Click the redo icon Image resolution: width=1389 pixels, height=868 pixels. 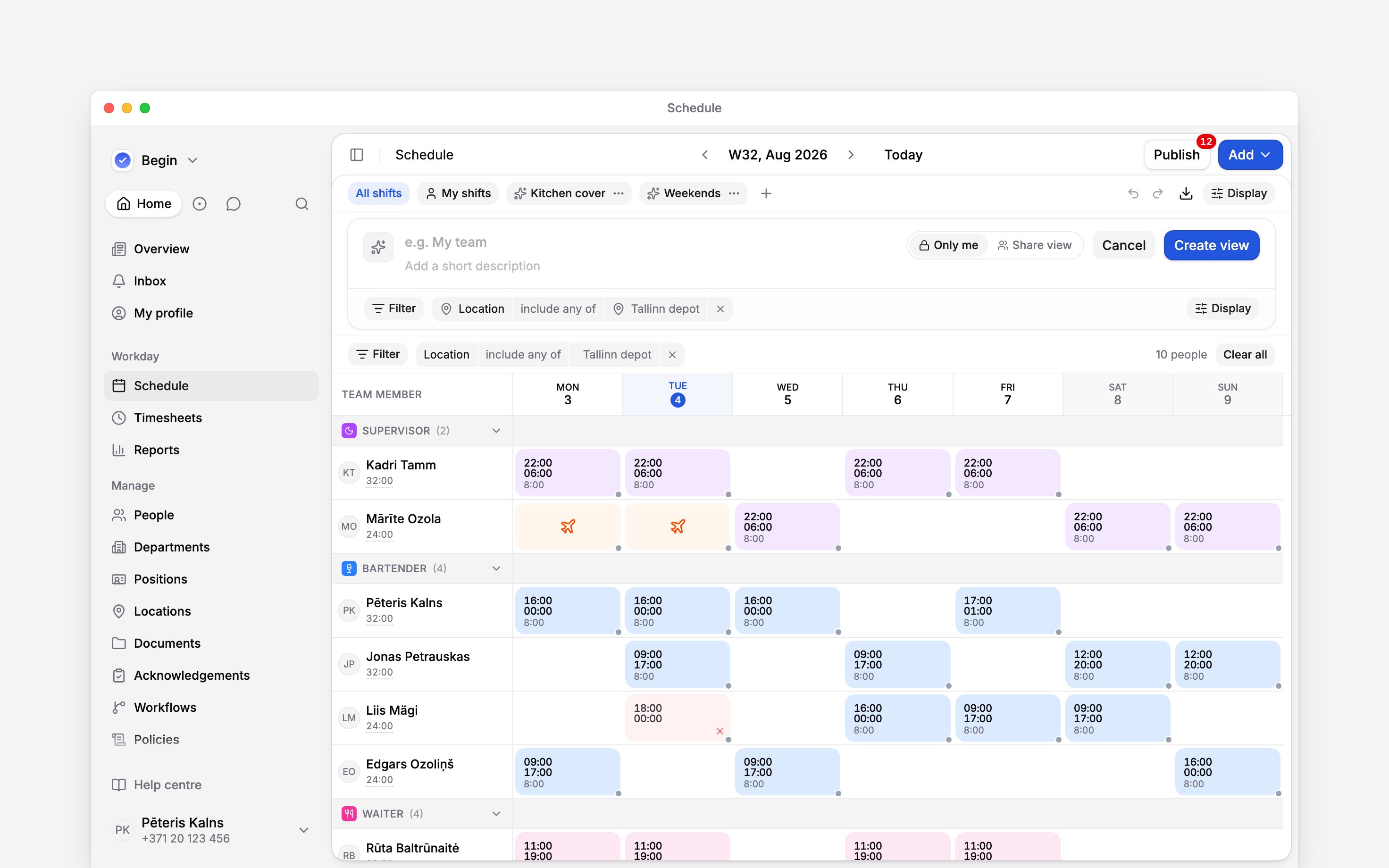(x=1158, y=193)
